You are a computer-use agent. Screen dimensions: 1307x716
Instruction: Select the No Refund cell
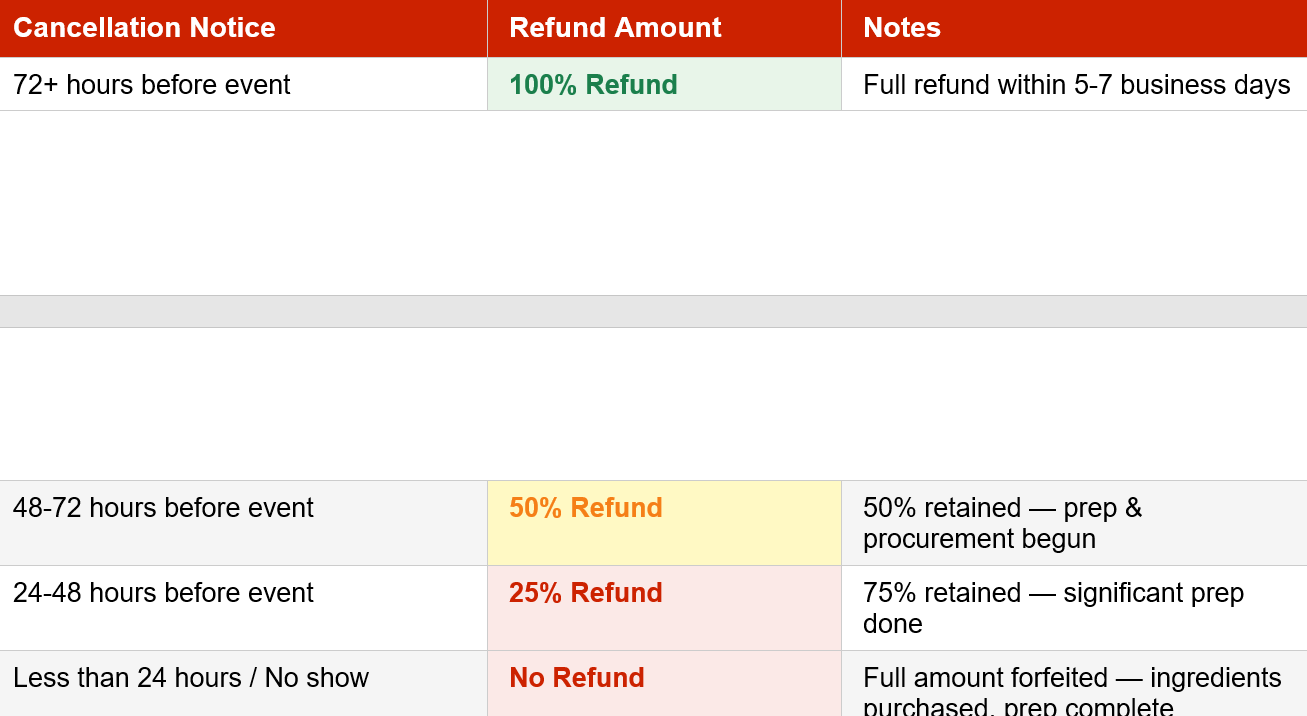click(664, 684)
